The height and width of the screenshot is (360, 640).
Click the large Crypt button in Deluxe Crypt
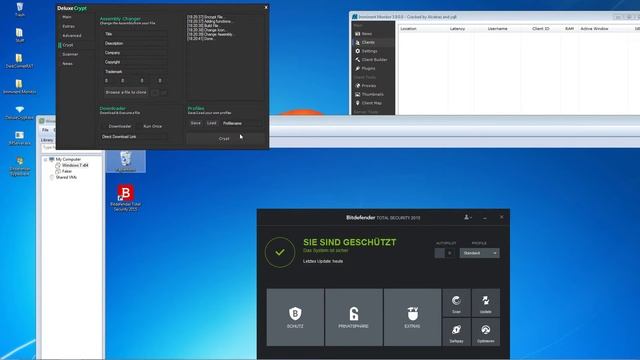224,139
